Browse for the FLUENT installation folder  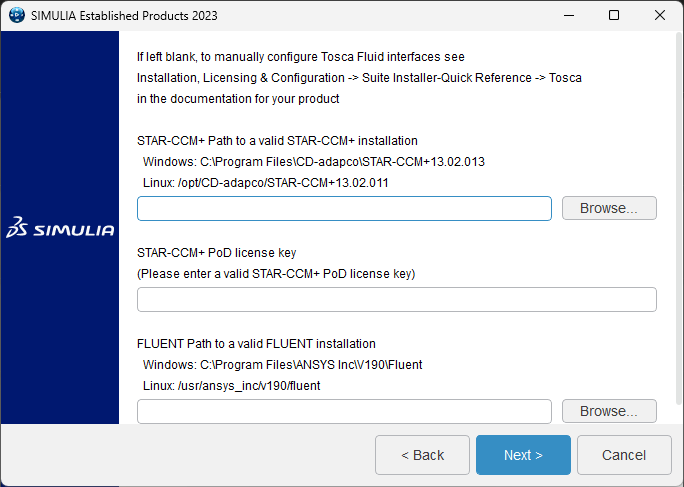pos(609,411)
